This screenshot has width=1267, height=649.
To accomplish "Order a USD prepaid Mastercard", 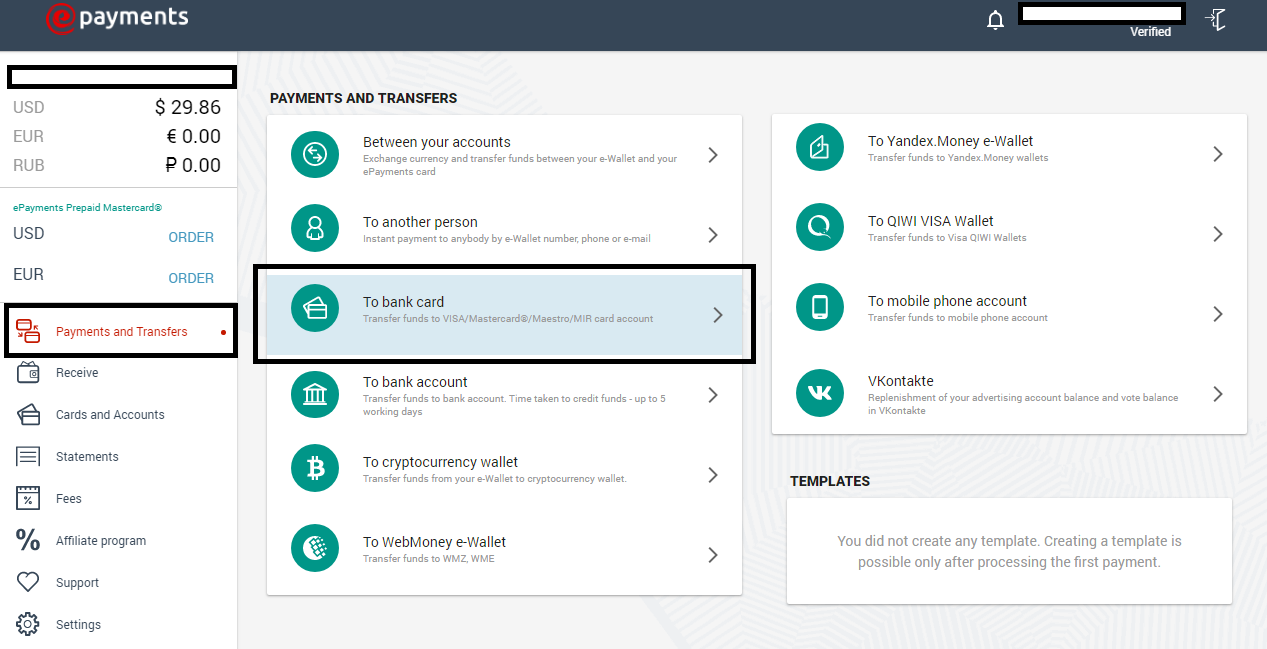I will point(191,237).
